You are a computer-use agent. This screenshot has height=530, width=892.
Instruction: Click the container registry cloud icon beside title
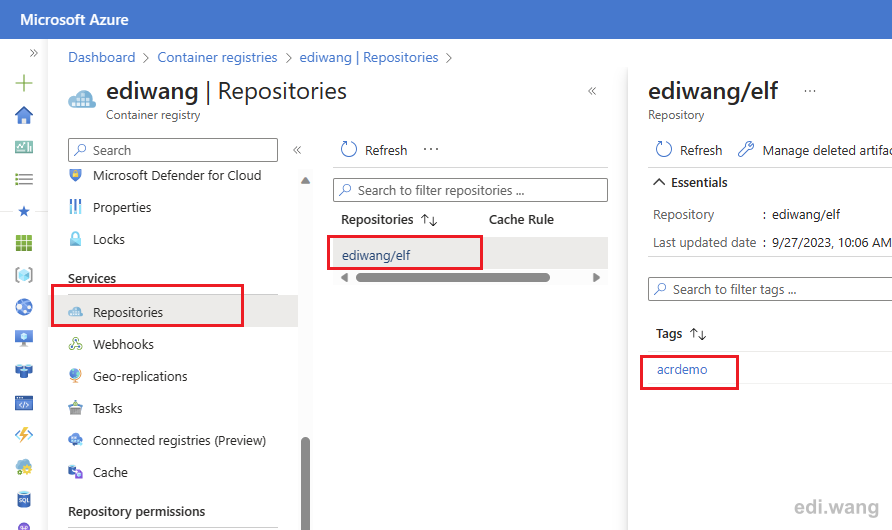click(x=82, y=100)
